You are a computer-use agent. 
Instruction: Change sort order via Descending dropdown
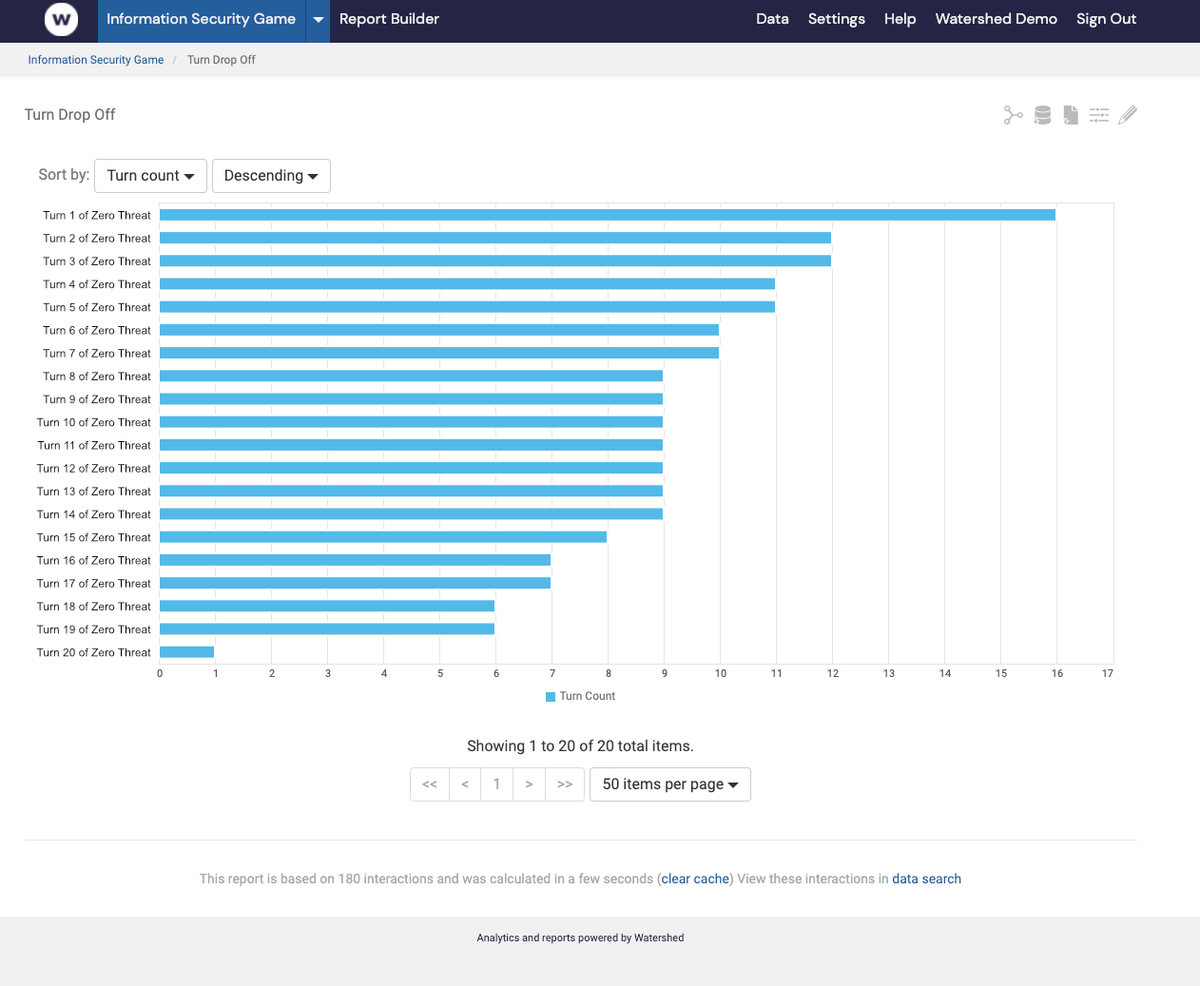pyautogui.click(x=271, y=175)
